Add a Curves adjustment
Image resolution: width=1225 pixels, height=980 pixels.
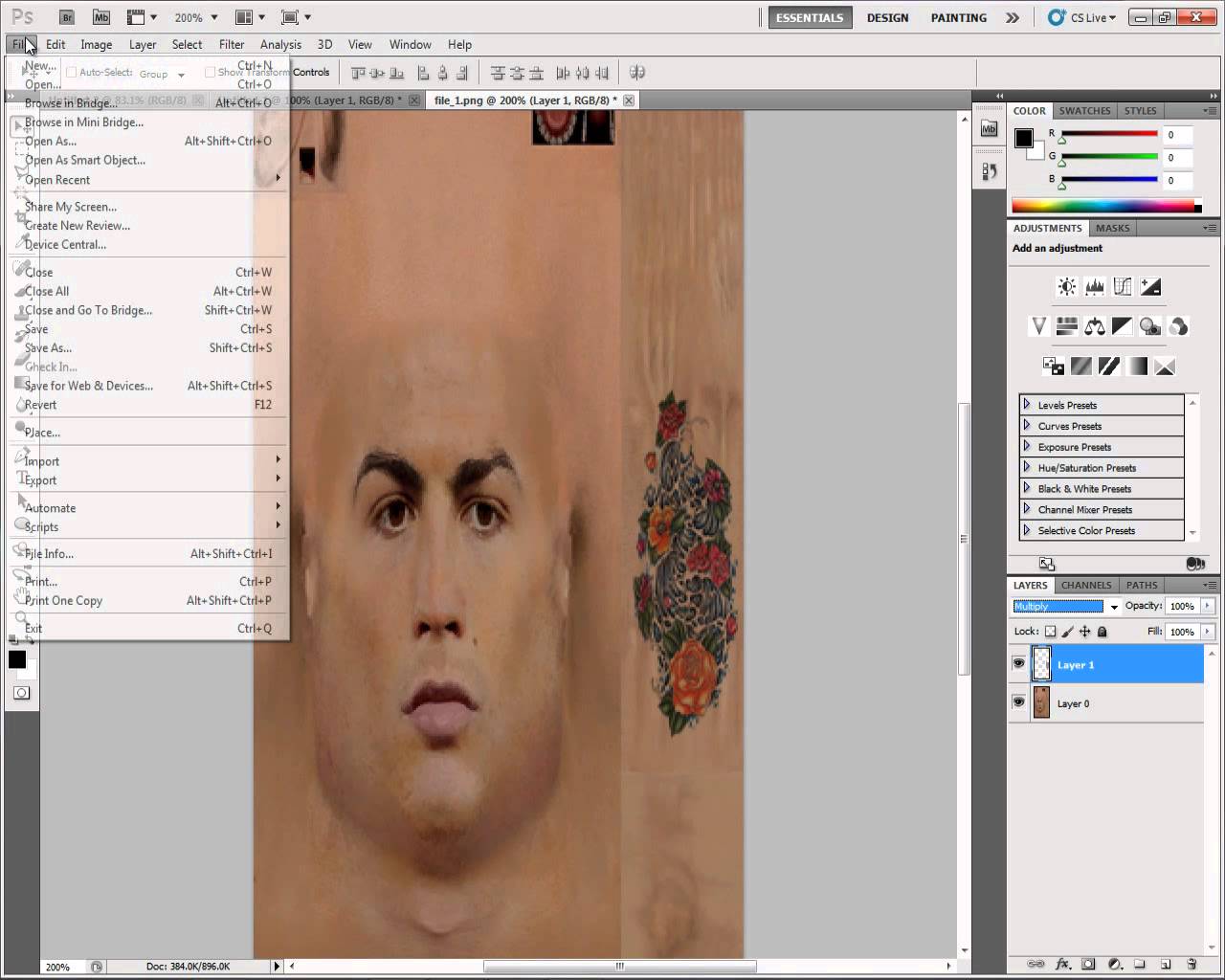(1123, 286)
